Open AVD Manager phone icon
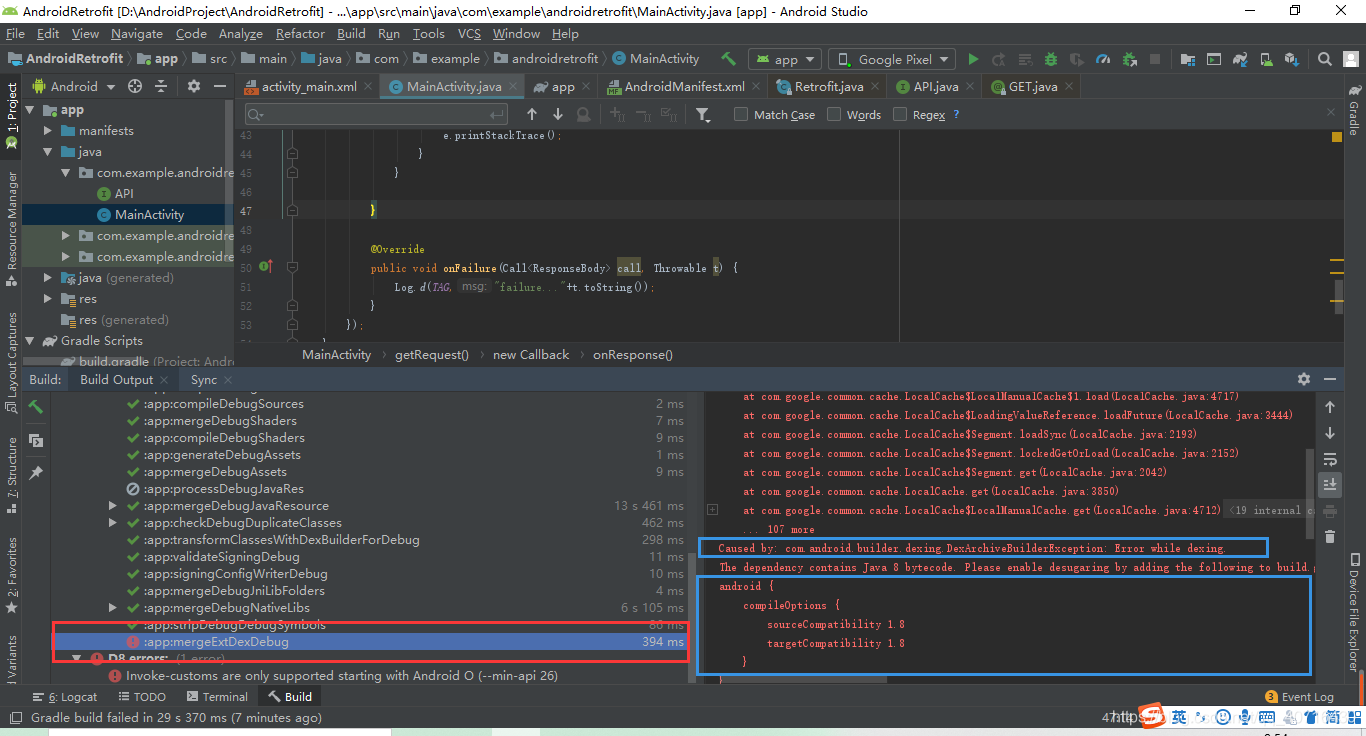The image size is (1366, 736). click(1266, 59)
